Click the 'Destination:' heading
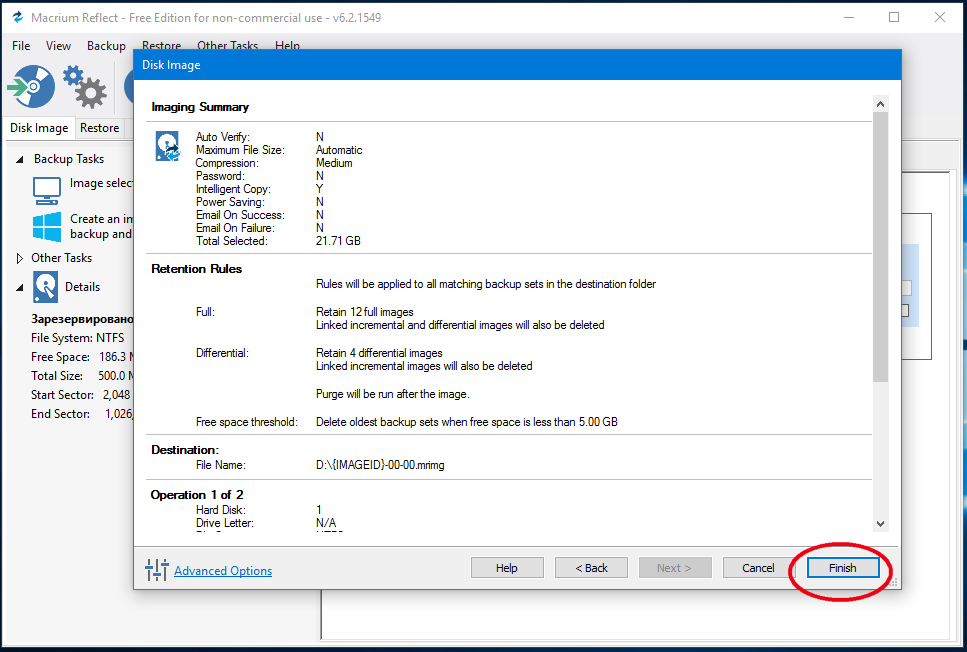Viewport: 967px width, 652px height. 185,450
